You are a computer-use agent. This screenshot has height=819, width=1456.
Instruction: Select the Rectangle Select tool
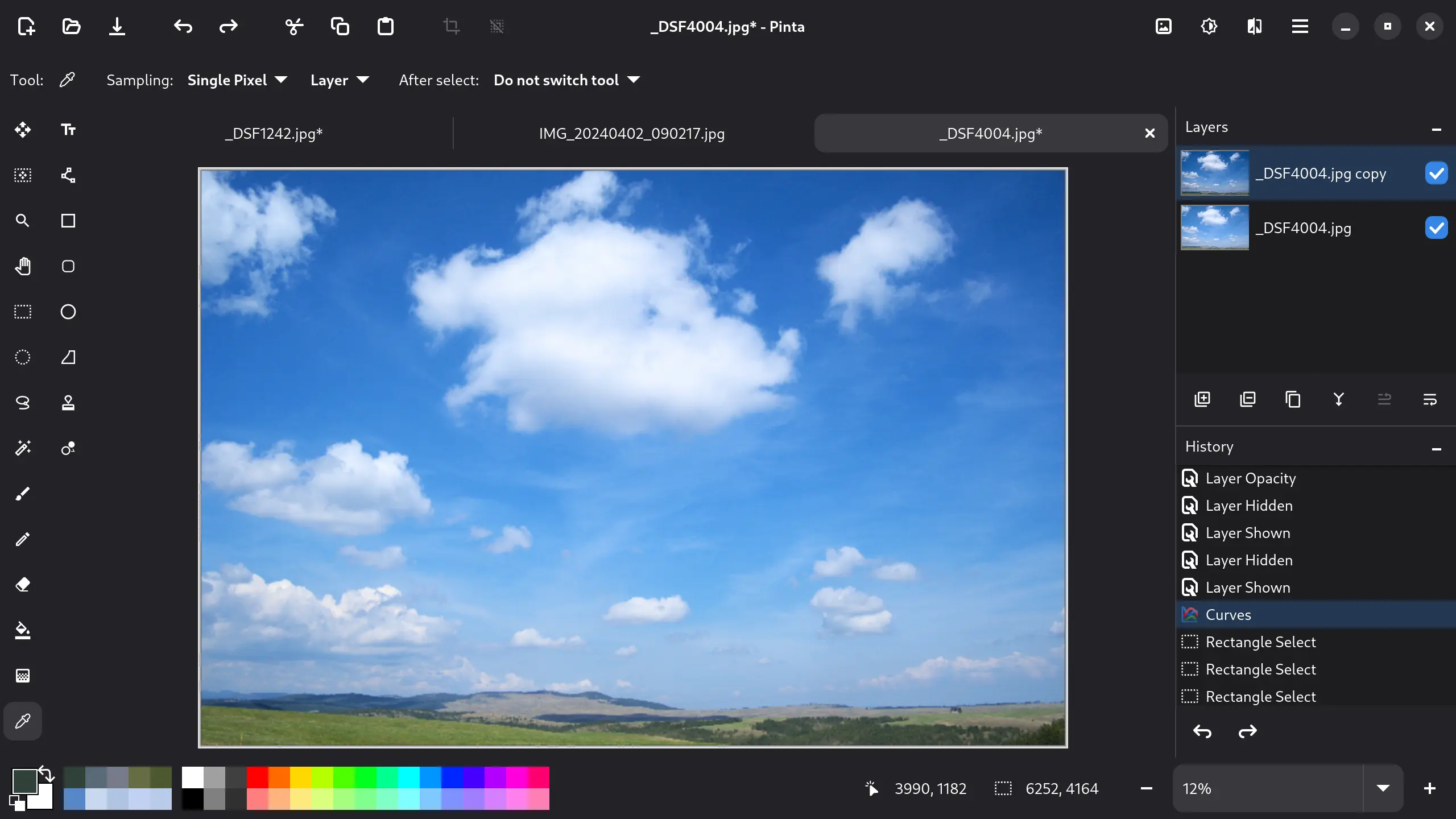click(23, 312)
